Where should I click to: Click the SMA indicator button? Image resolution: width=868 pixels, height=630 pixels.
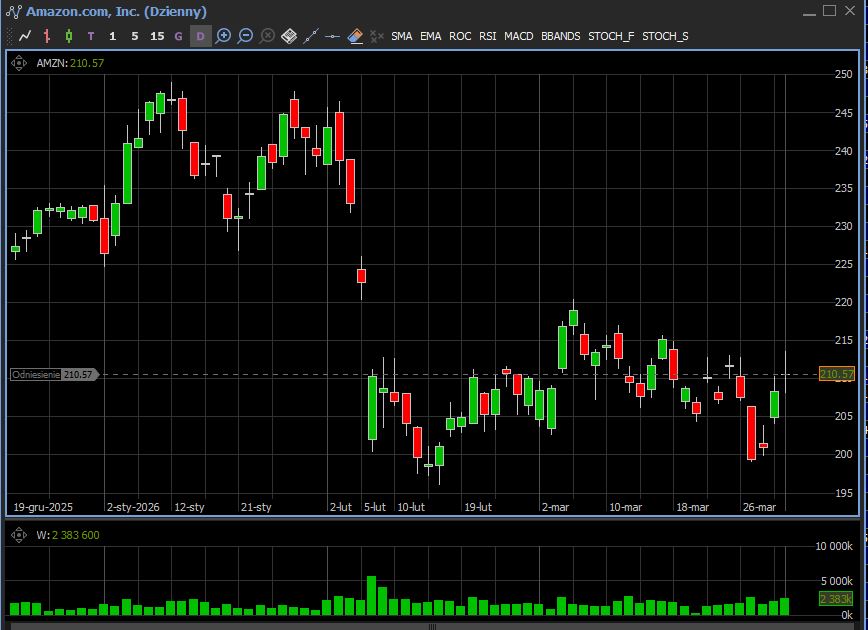click(x=401, y=36)
